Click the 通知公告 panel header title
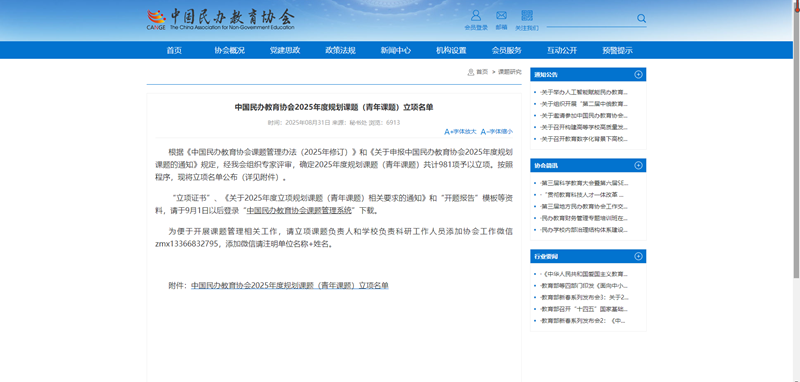 click(x=546, y=74)
